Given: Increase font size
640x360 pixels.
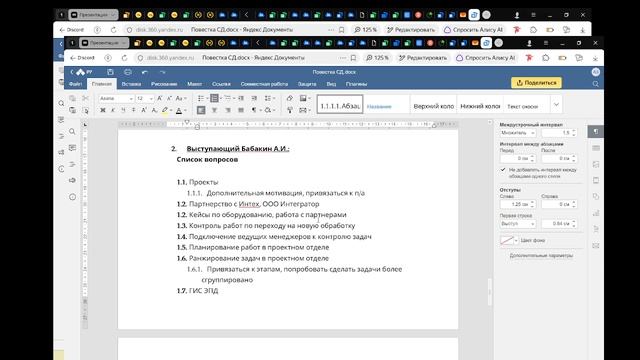Looking at the screenshot, I should click(160, 98).
